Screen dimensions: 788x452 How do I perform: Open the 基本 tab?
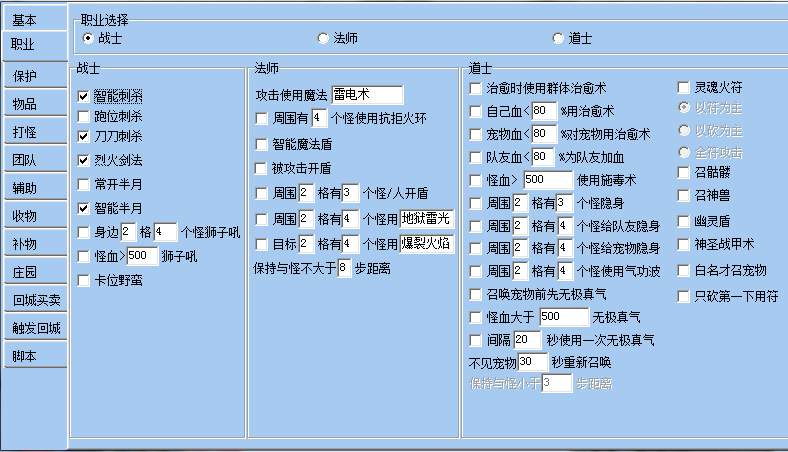(x=34, y=19)
